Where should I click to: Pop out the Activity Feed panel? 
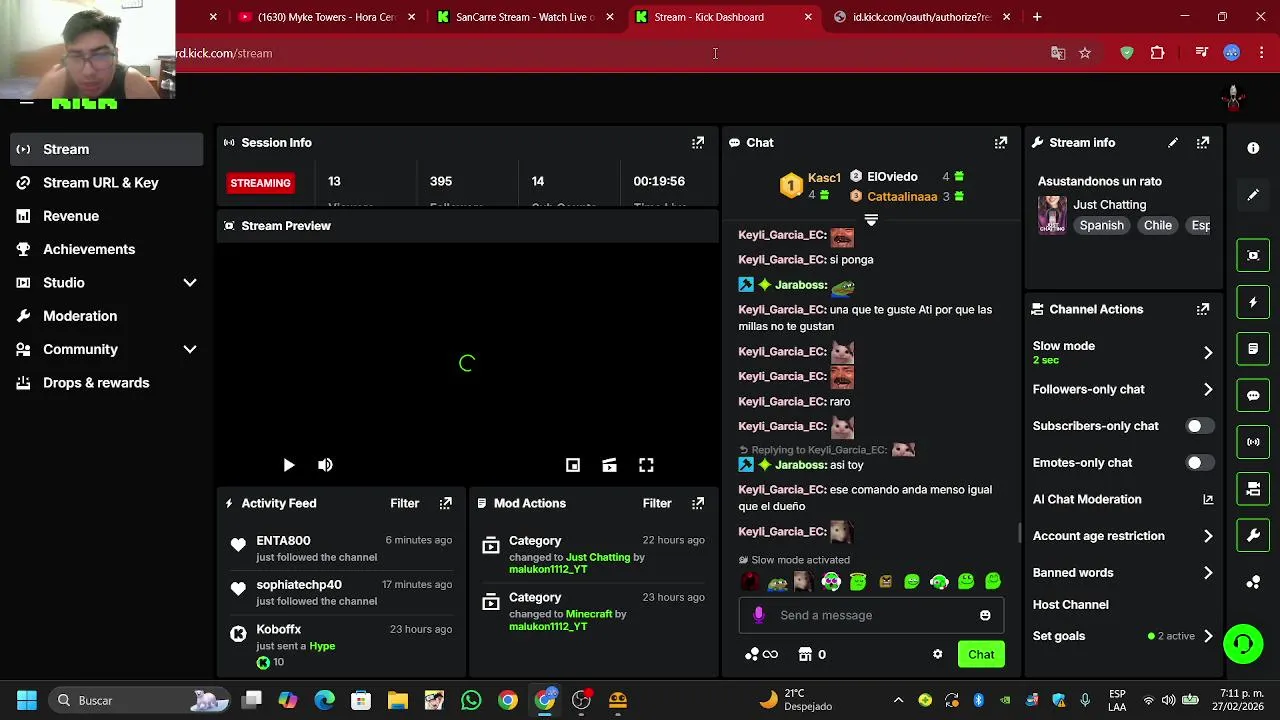click(446, 503)
